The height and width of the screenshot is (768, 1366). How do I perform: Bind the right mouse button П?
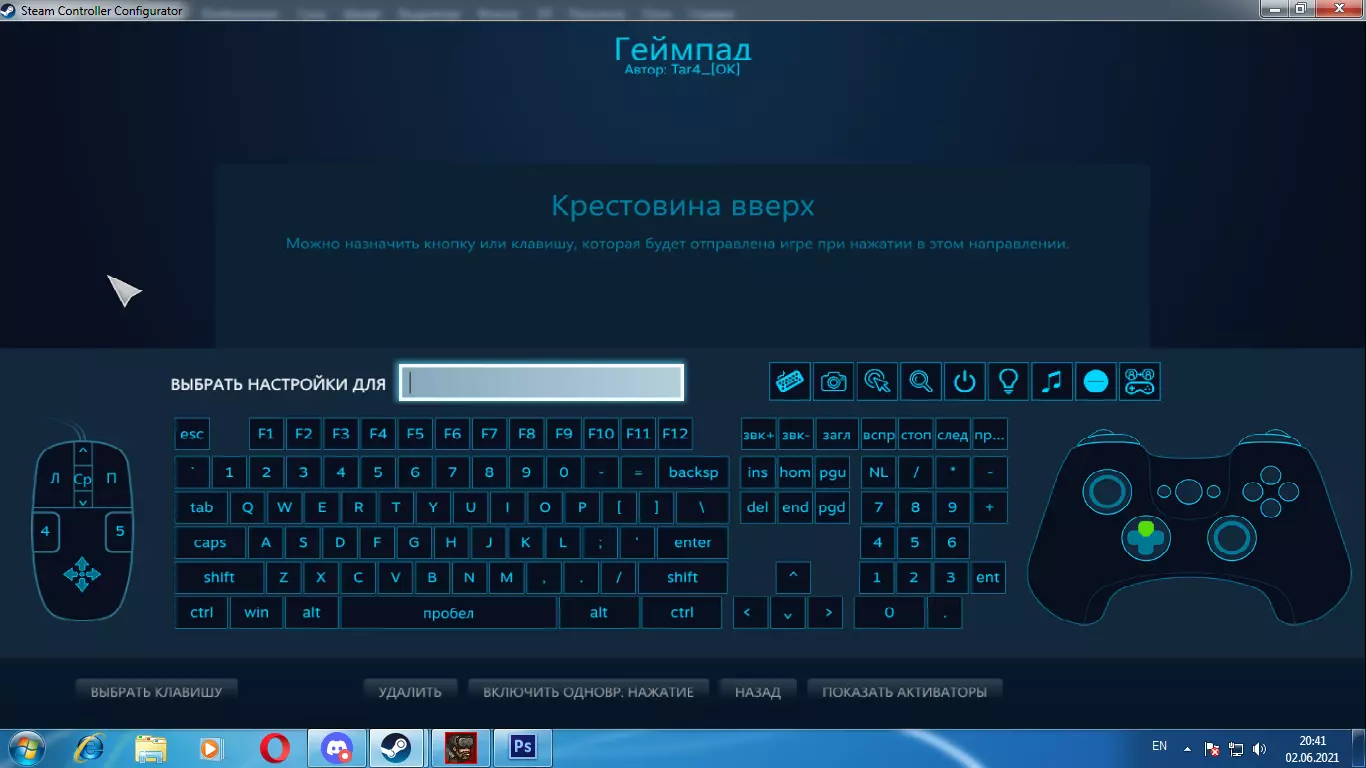pos(111,478)
